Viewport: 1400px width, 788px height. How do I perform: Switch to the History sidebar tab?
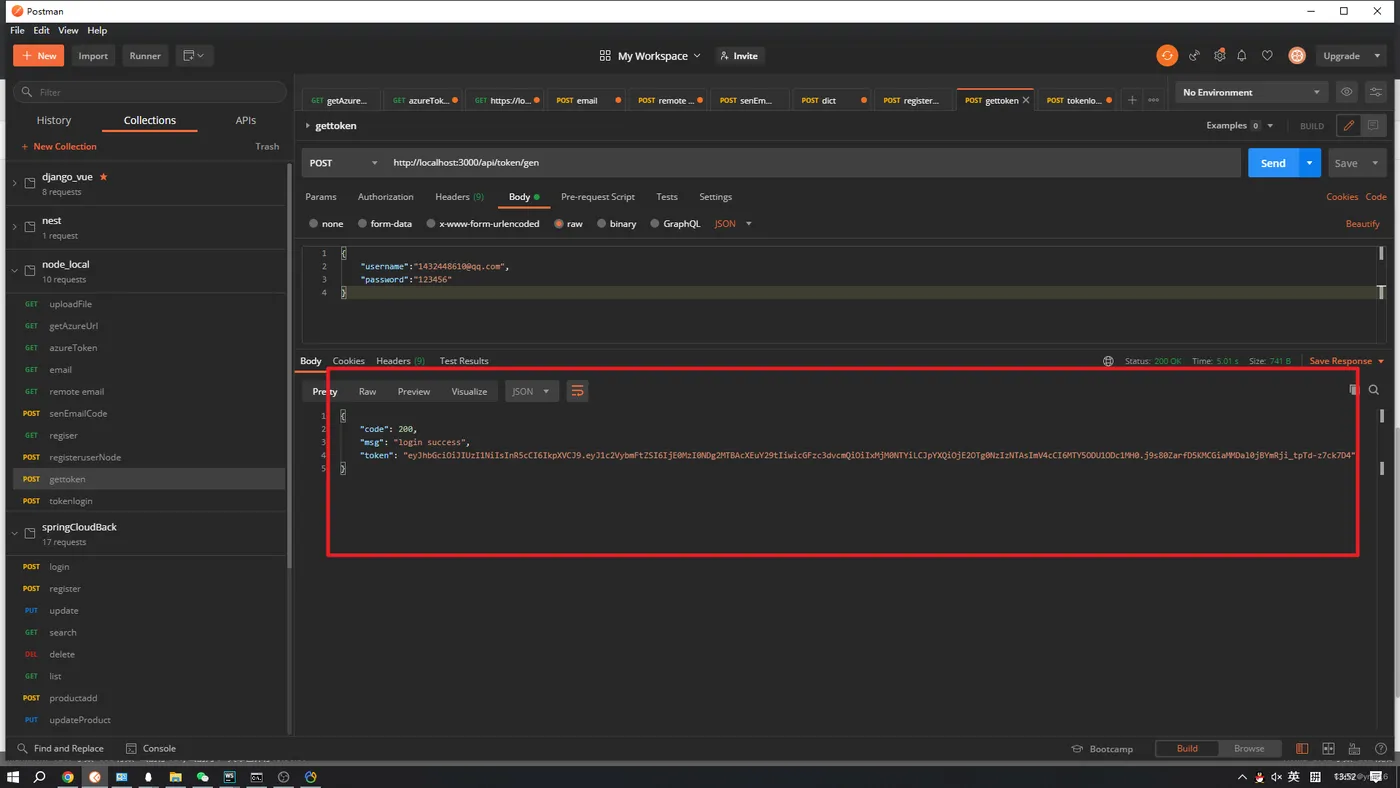[54, 120]
